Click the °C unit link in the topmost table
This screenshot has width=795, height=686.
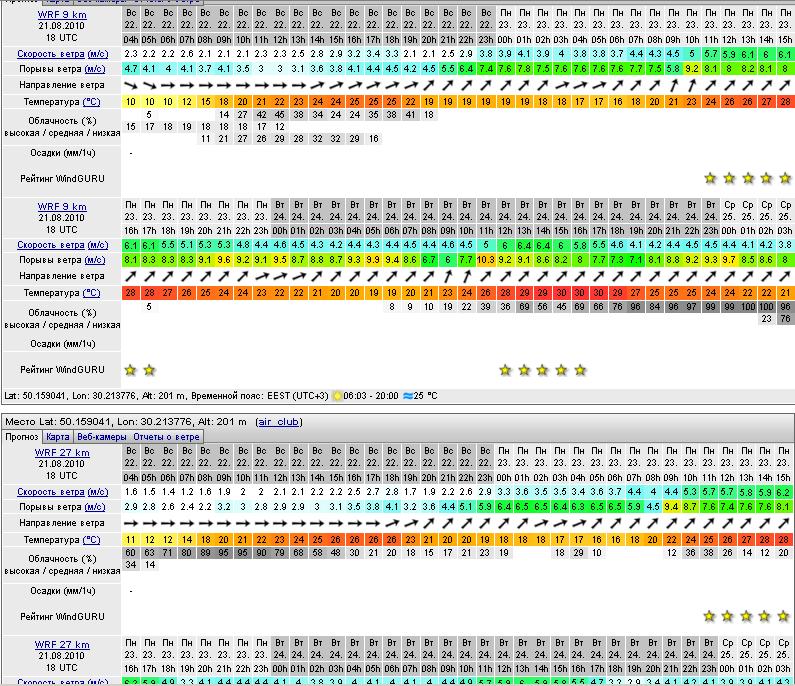(91, 102)
